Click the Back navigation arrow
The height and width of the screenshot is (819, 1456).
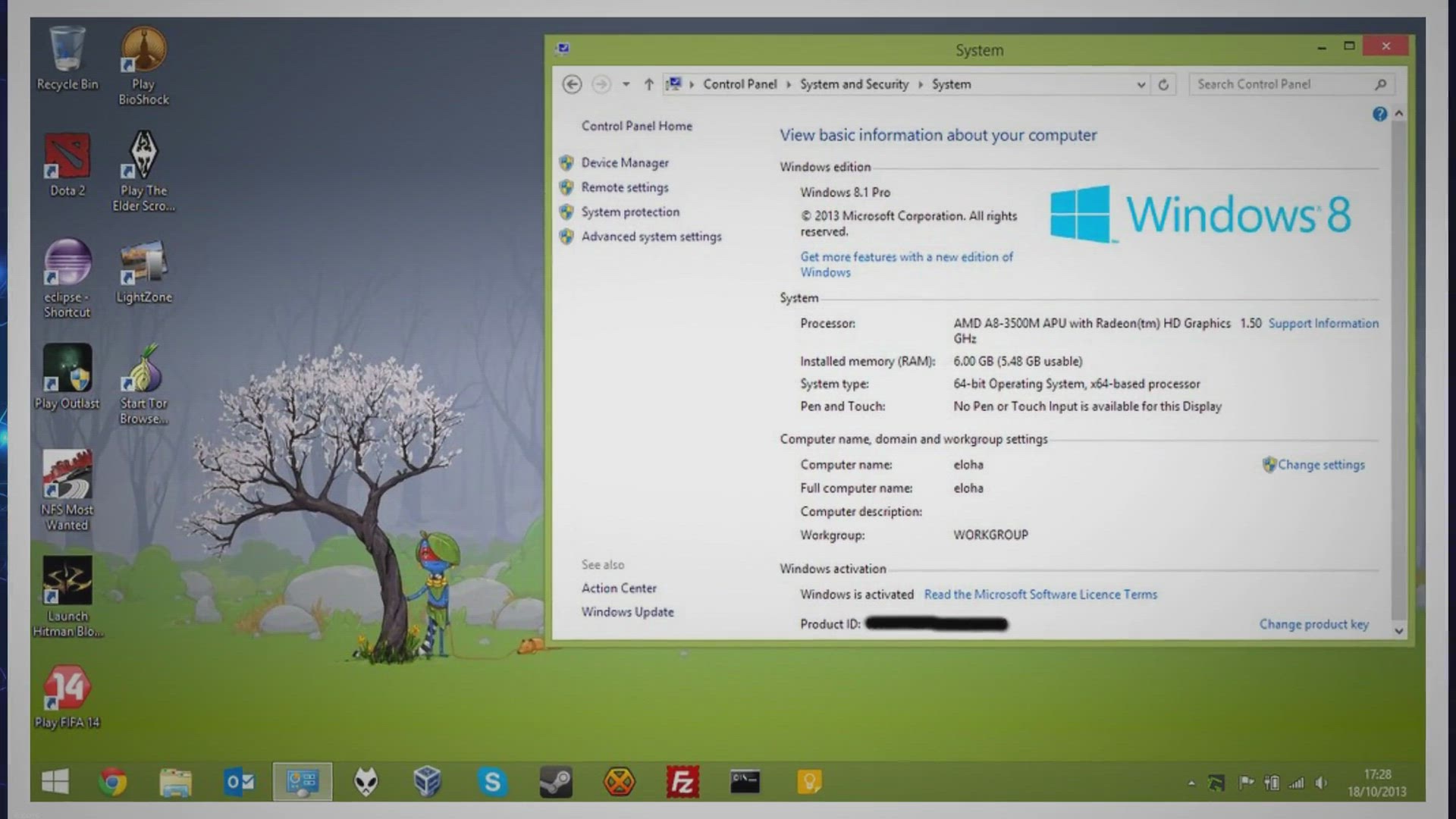(572, 84)
